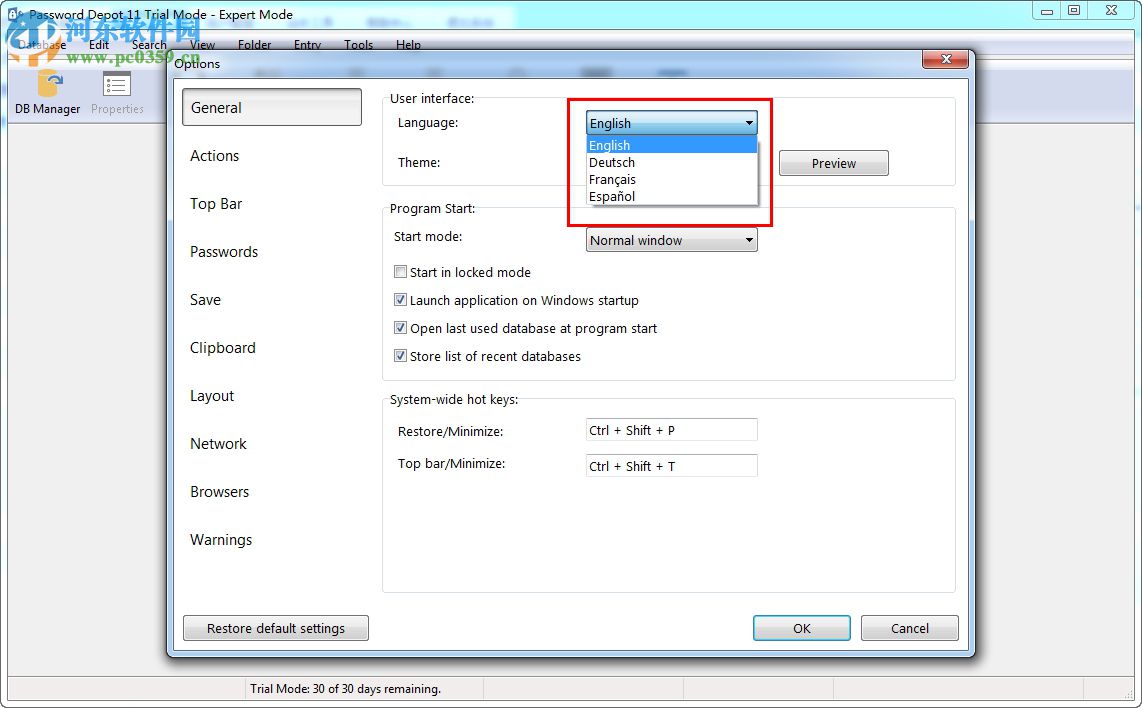Image resolution: width=1142 pixels, height=708 pixels.
Task: Toggle Store list of recent databases
Action: 400,355
